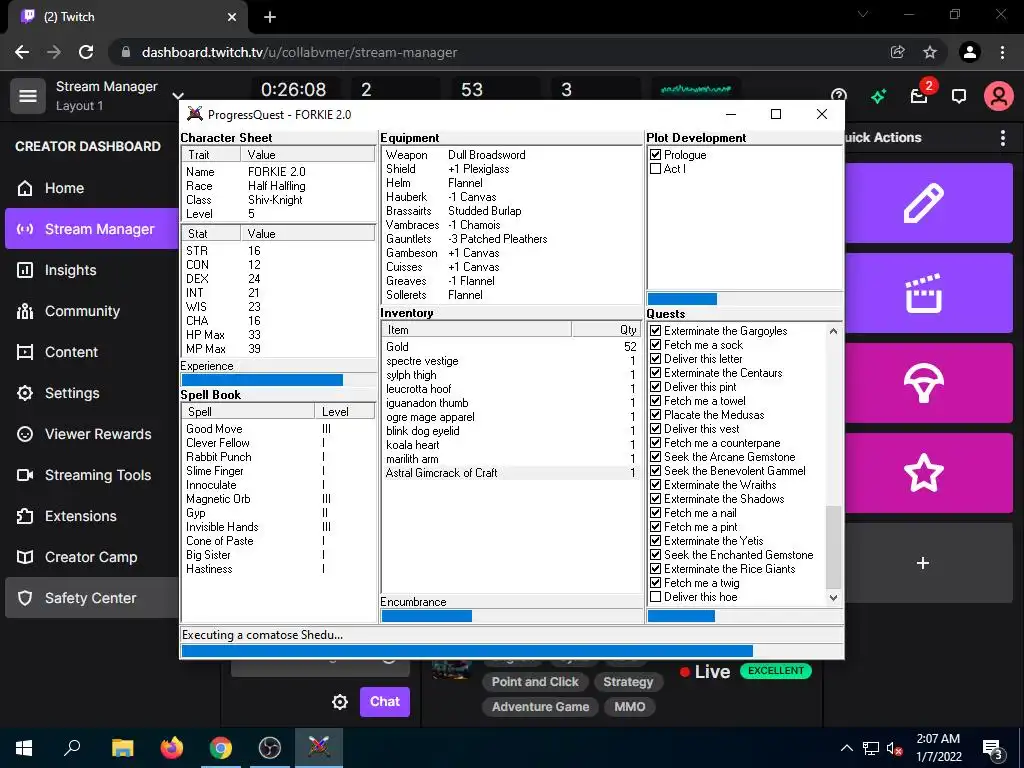Open the Twitch user avatar menu
Screen dimensions: 1024x768
[x=999, y=96]
